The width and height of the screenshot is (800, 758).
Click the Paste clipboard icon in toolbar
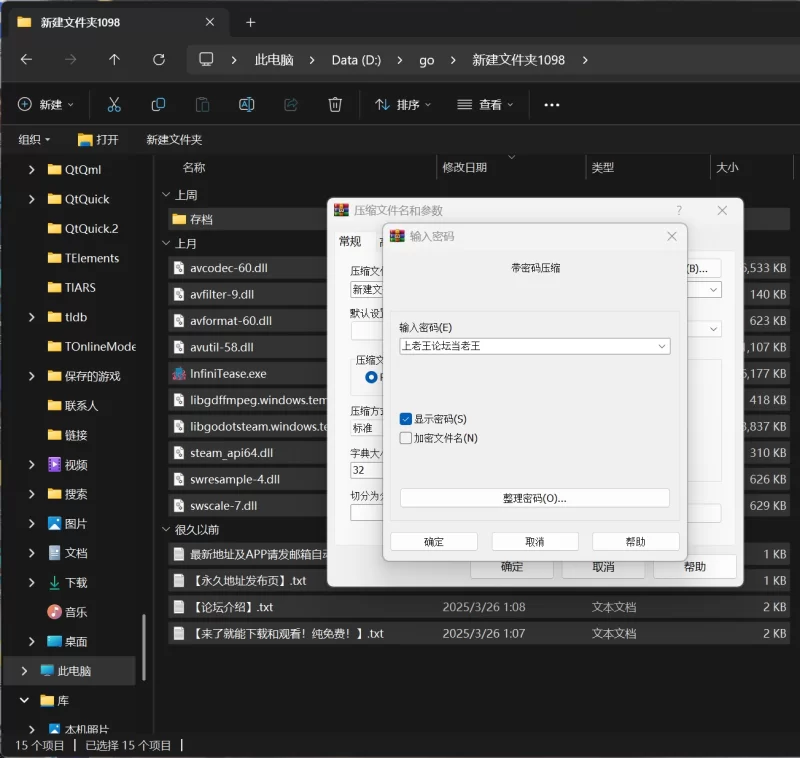[x=203, y=105]
